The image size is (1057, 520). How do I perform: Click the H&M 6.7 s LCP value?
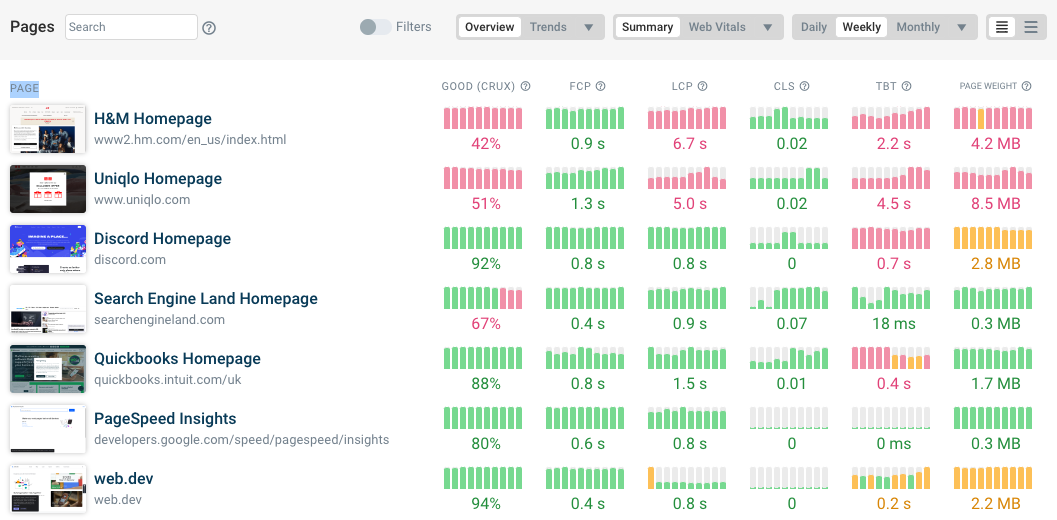pos(690,144)
